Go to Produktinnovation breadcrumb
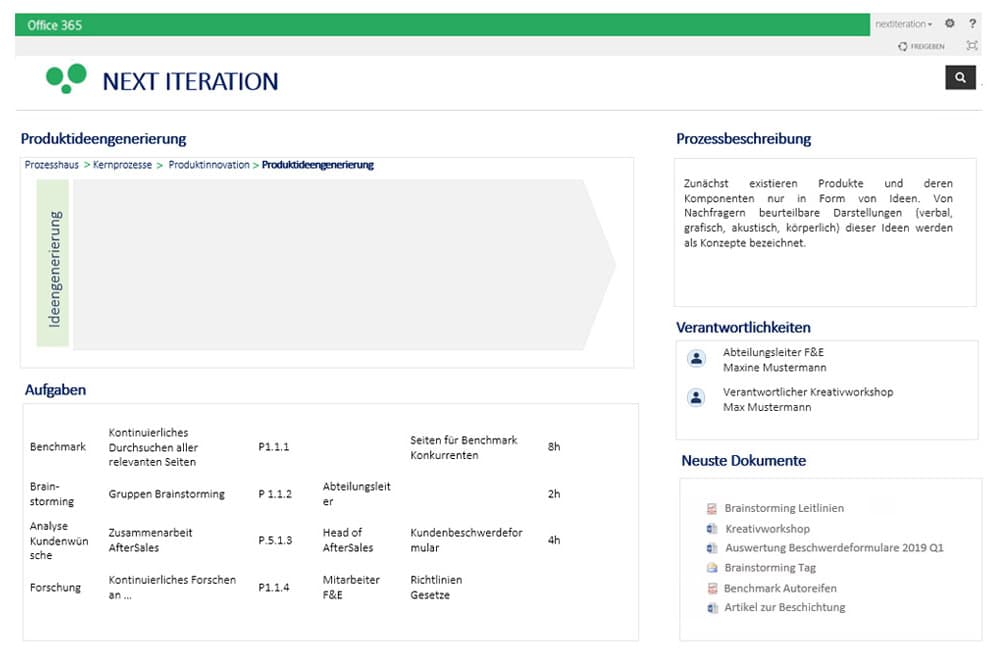 tap(209, 165)
